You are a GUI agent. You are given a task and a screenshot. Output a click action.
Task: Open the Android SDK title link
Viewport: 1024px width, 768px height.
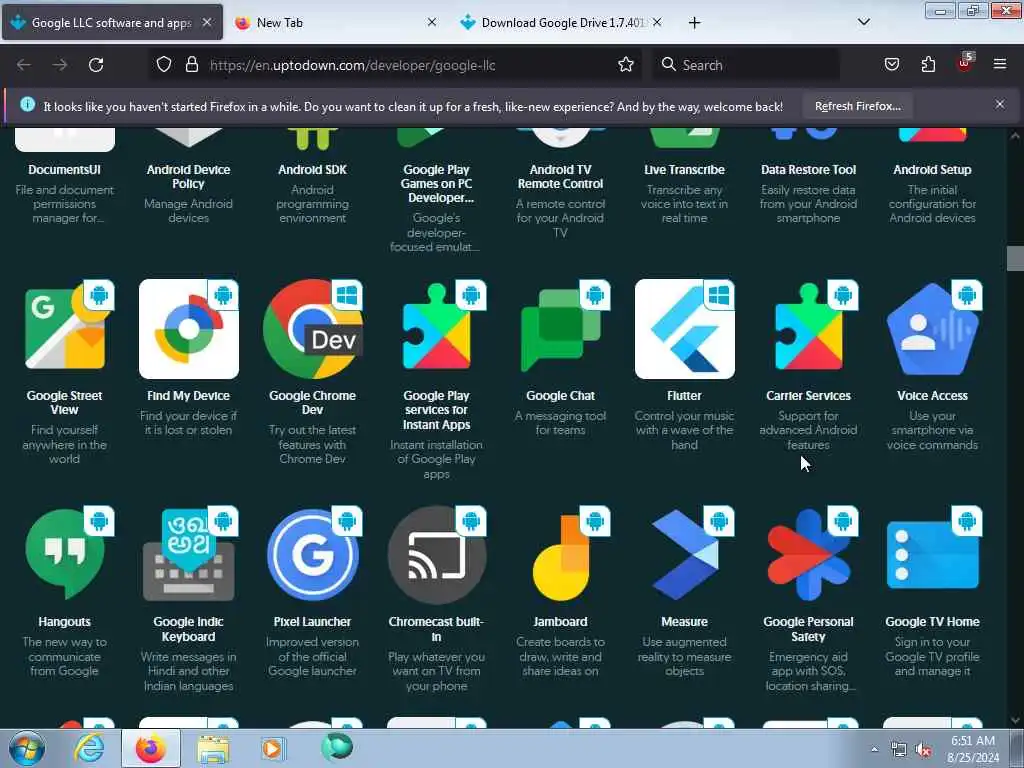coord(313,170)
